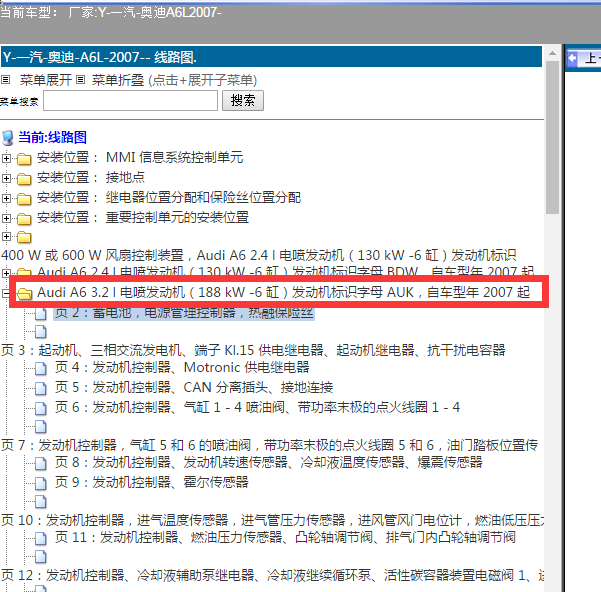Viewport: 601px width, 592px height.
Task: Open 页 7: 气缸 5 和 6 的喷油阀 page
Action: (x=269, y=445)
